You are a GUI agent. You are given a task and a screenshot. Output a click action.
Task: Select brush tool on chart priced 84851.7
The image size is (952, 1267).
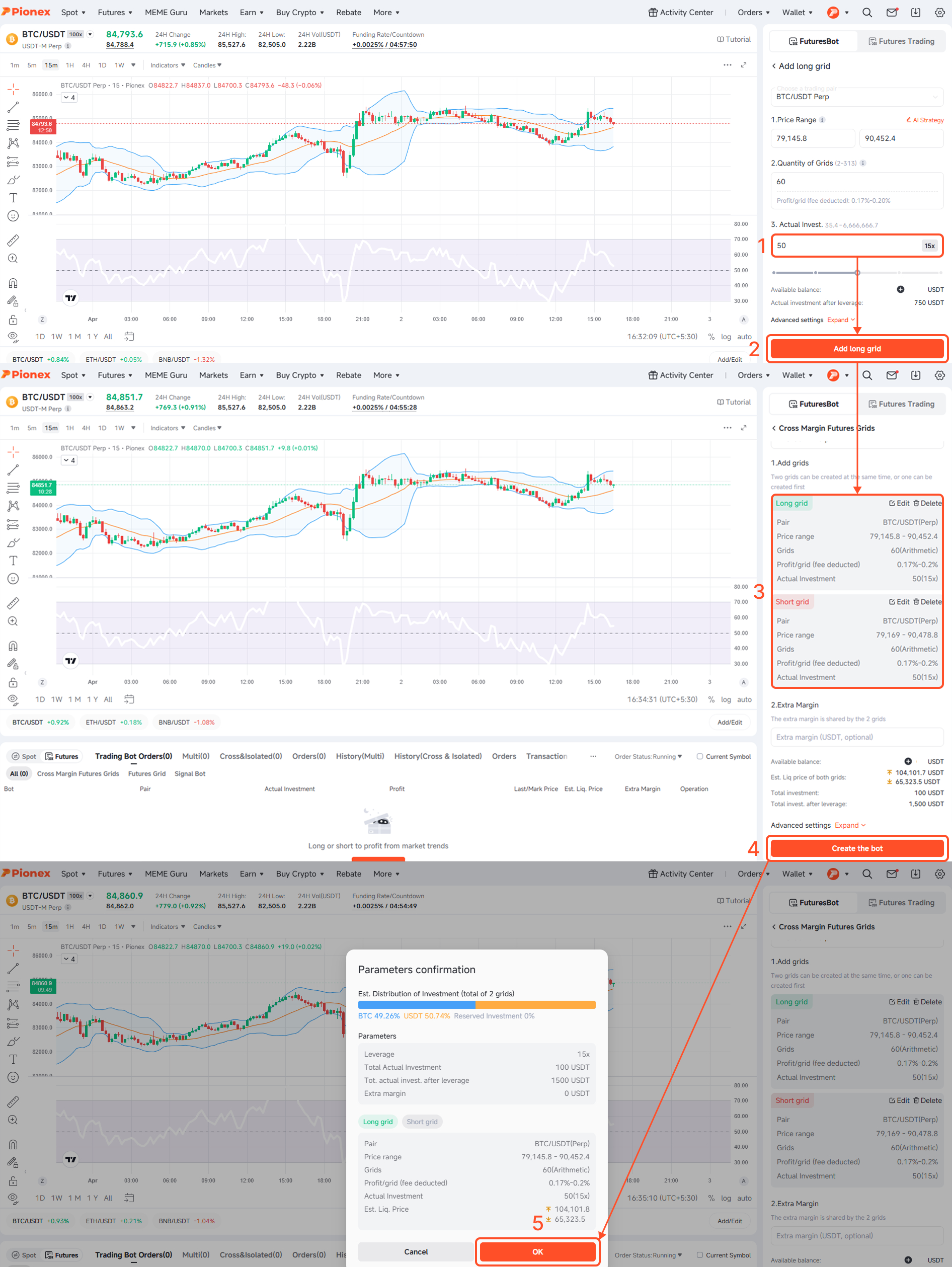click(13, 542)
